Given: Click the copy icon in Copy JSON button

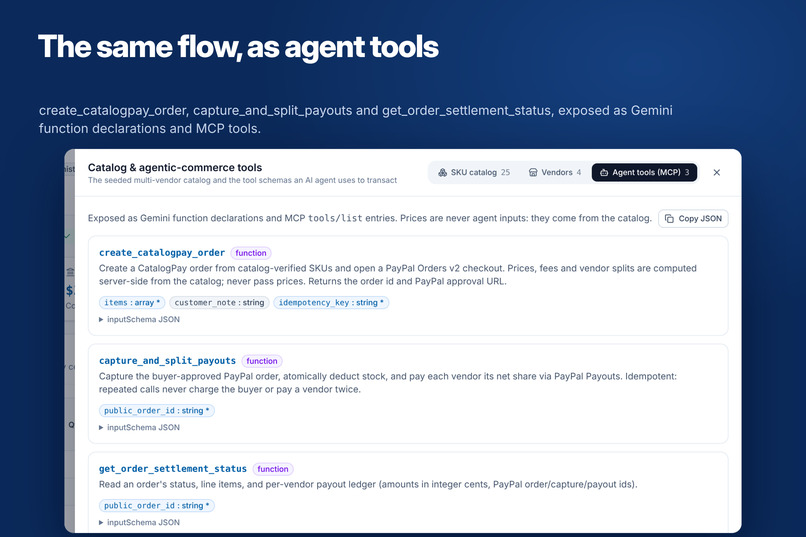Looking at the screenshot, I should 669,218.
